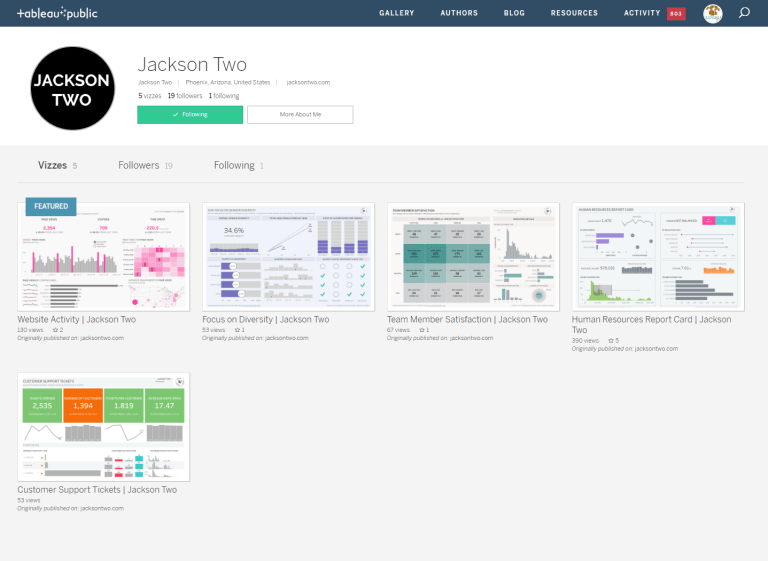Image resolution: width=768 pixels, height=561 pixels.
Task: Switch to the Vizzes tab
Action: coord(57,166)
